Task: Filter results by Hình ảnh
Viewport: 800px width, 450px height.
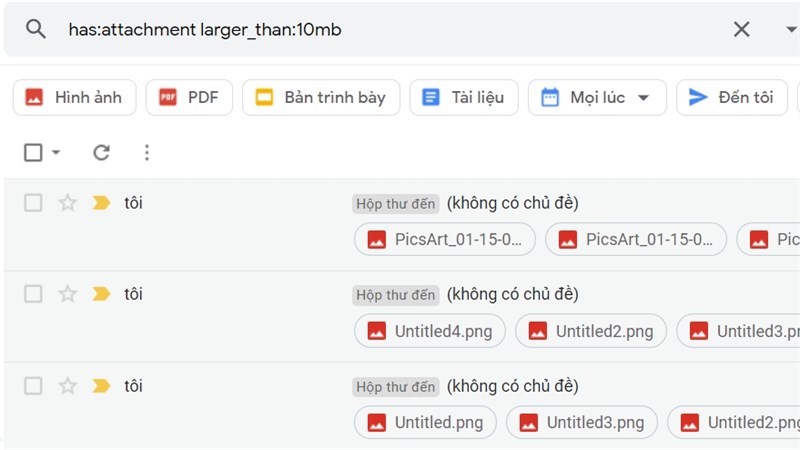Action: click(x=74, y=97)
